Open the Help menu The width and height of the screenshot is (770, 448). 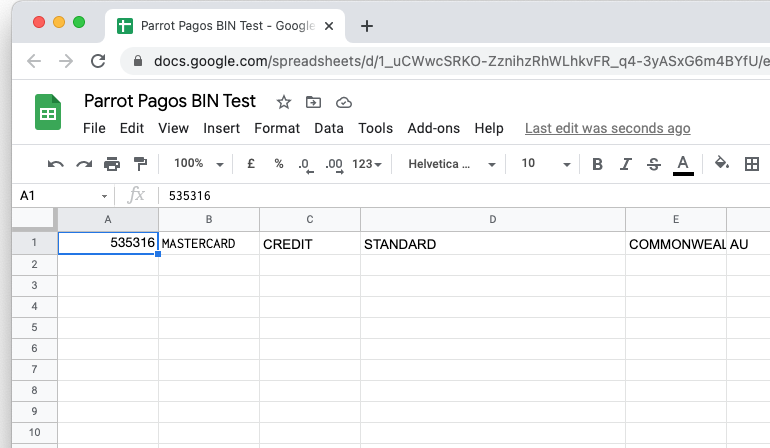tap(489, 128)
